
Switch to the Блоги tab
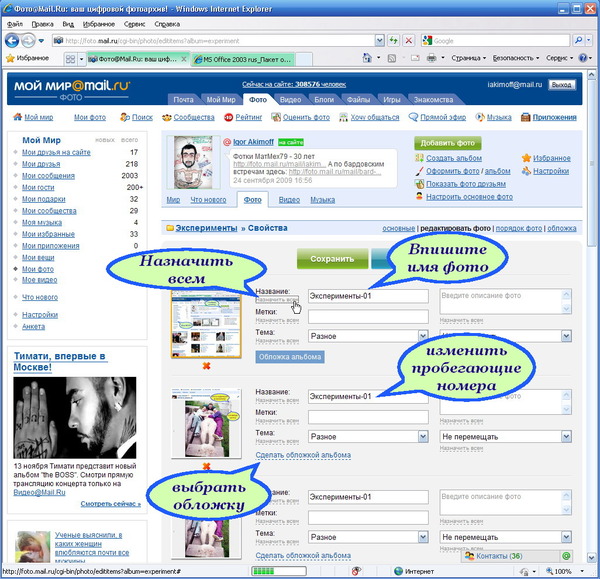324,99
